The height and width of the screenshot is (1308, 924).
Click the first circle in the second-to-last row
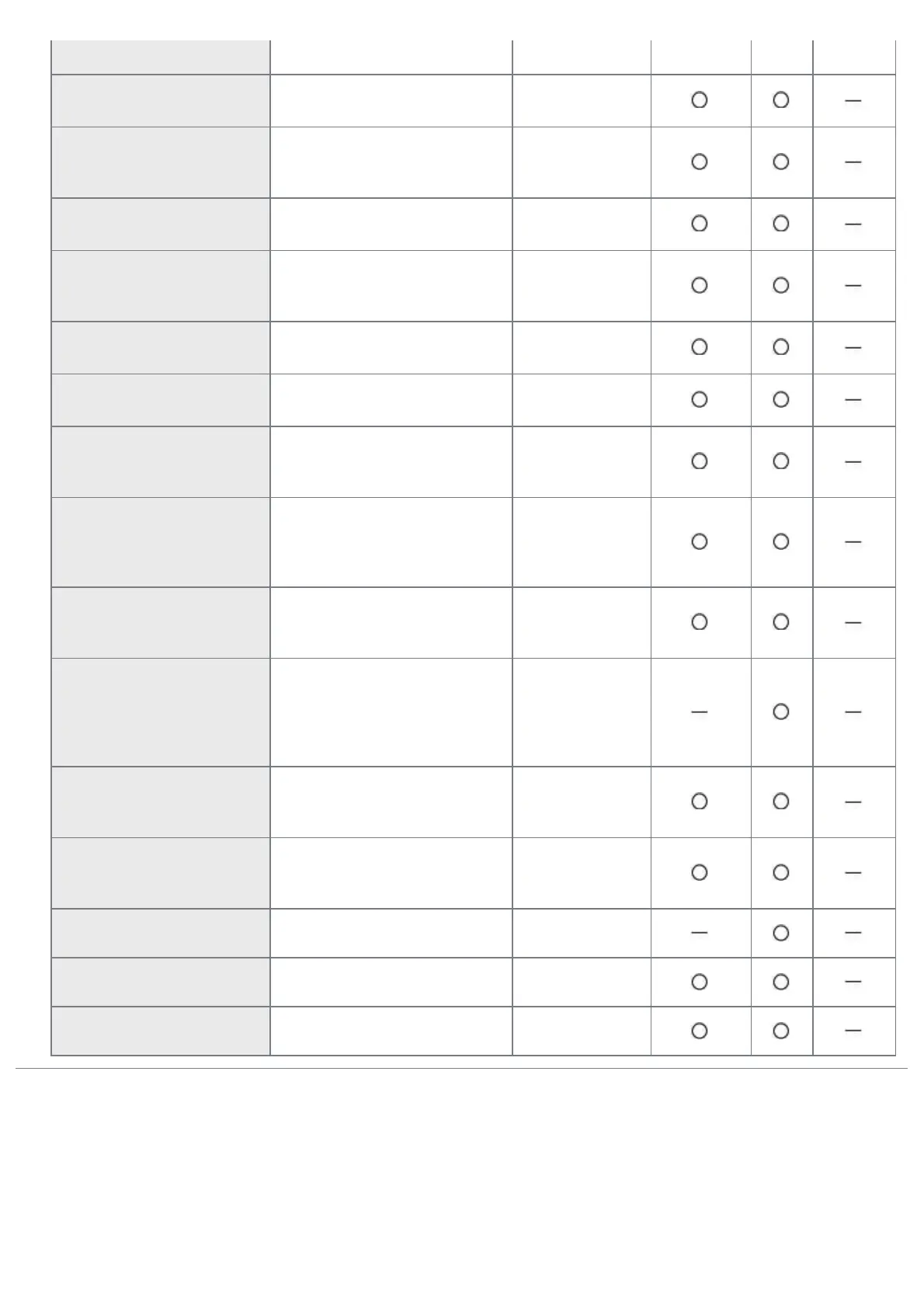[x=699, y=982]
